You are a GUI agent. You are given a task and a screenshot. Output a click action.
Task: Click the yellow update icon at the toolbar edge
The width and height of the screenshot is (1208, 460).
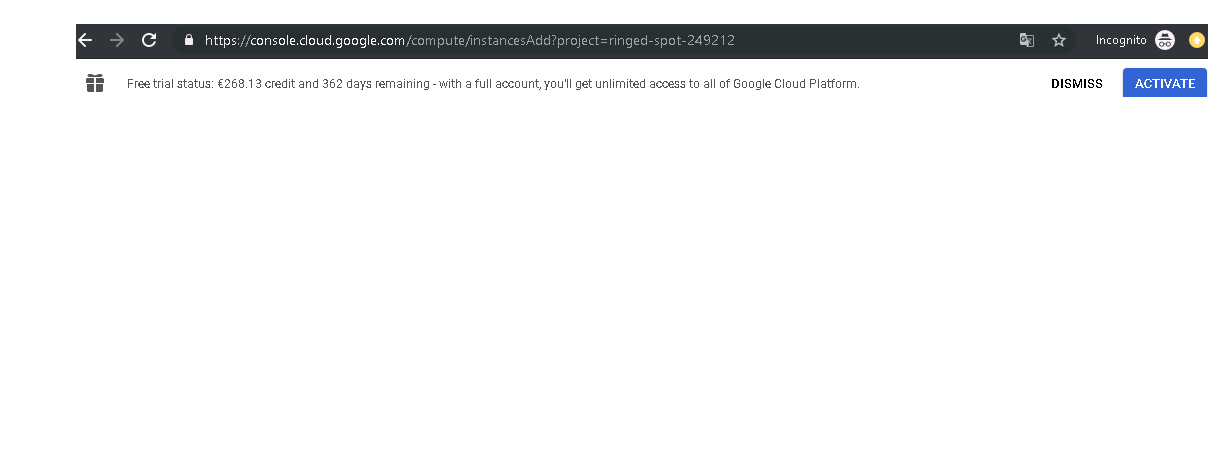click(1197, 40)
